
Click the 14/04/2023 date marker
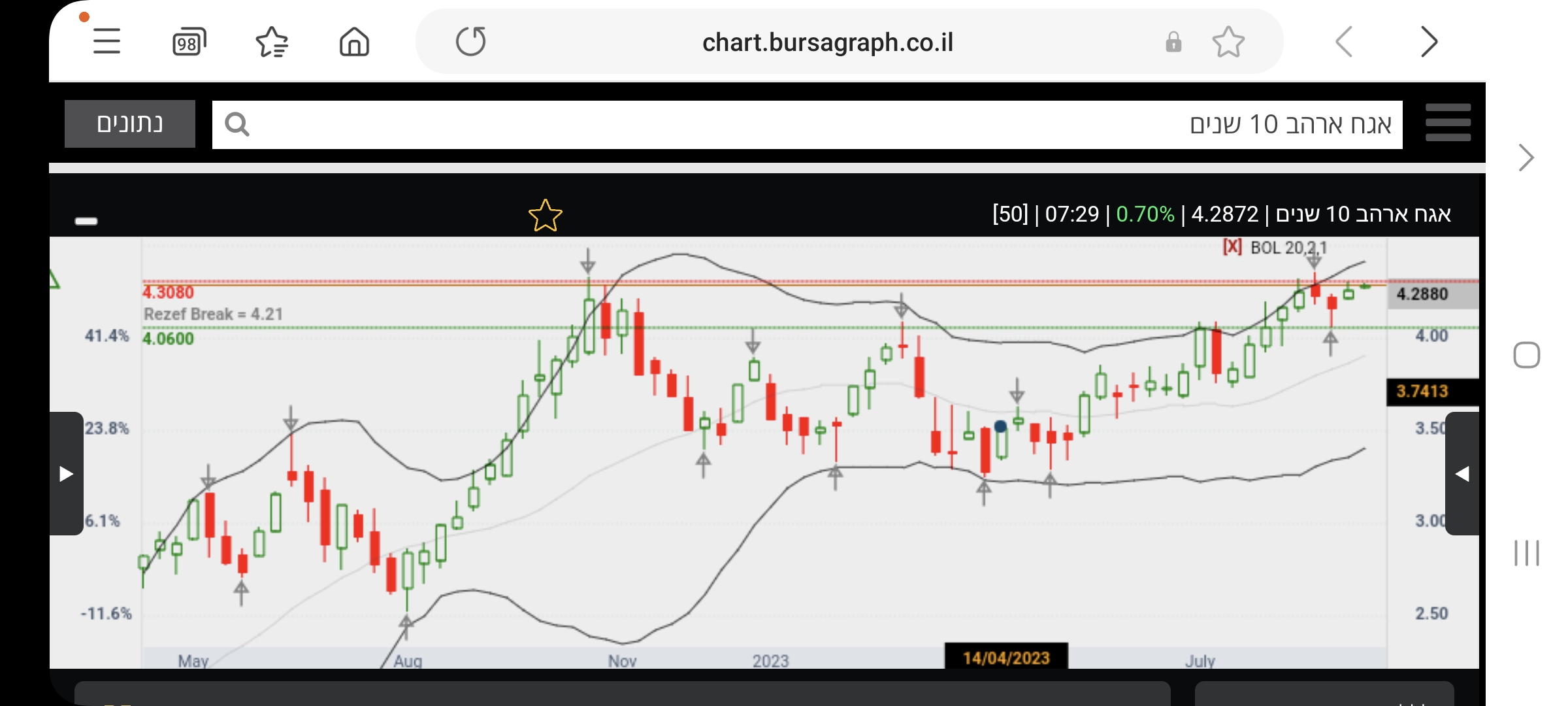pos(1006,657)
